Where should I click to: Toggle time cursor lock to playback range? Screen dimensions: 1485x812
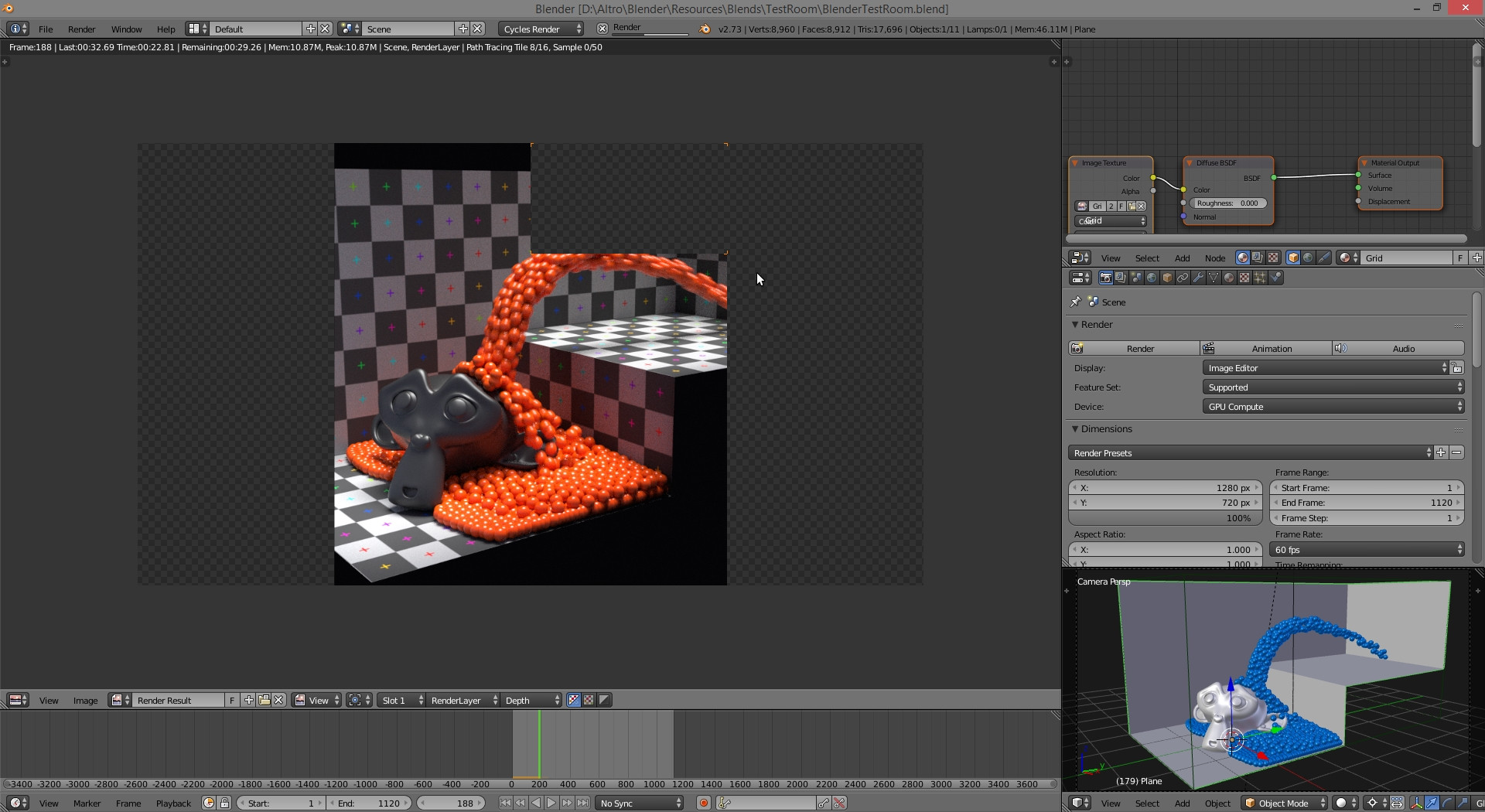[x=224, y=803]
